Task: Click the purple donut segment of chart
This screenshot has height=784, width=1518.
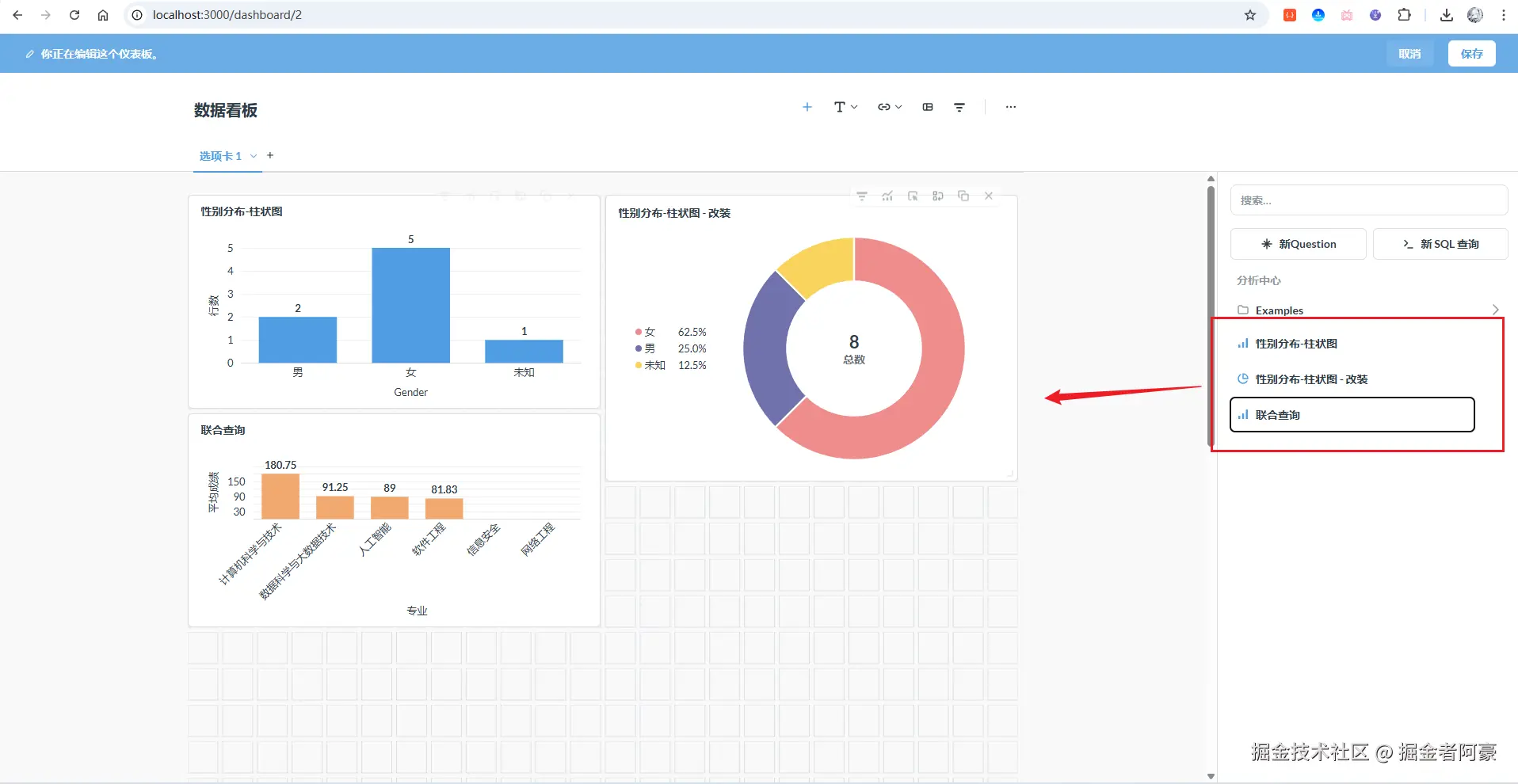Action: tap(765, 348)
